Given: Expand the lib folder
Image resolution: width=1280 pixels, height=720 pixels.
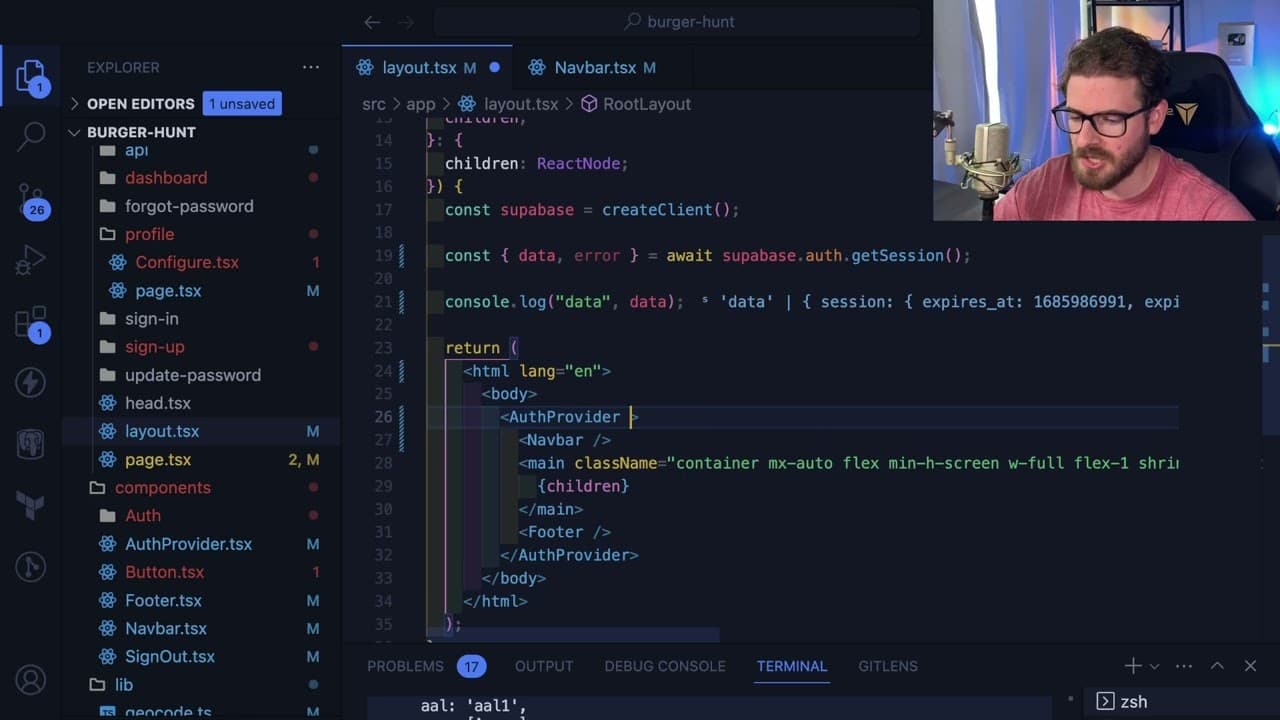Looking at the screenshot, I should click(x=123, y=685).
